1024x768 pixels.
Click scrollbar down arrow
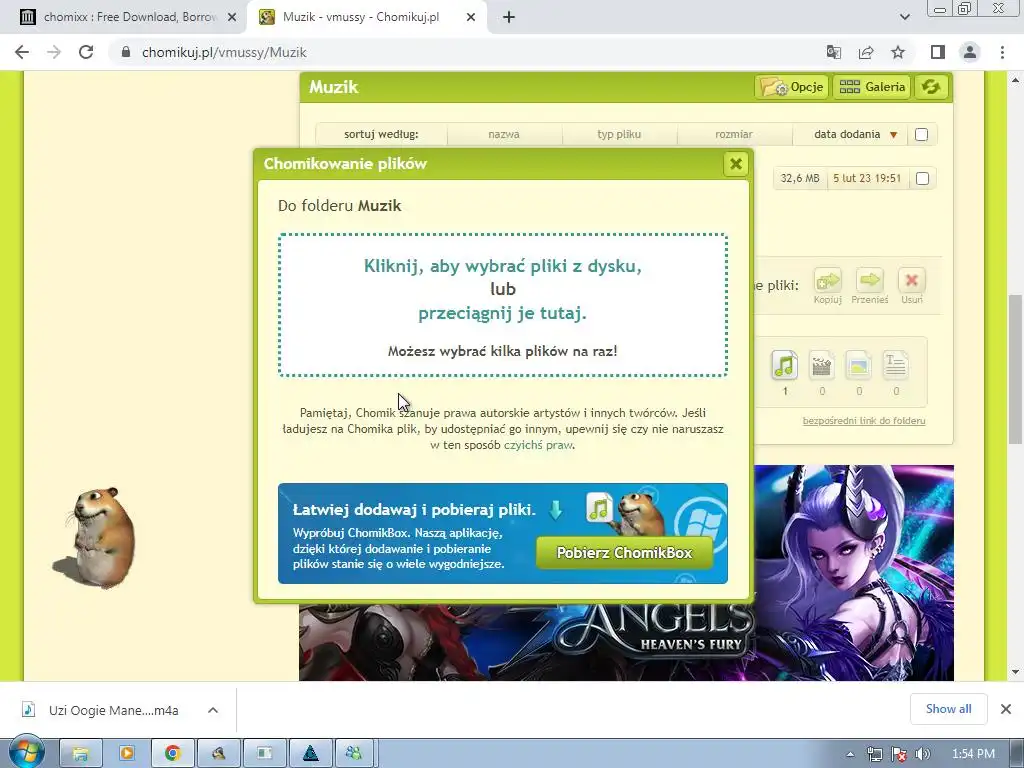tap(1015, 671)
